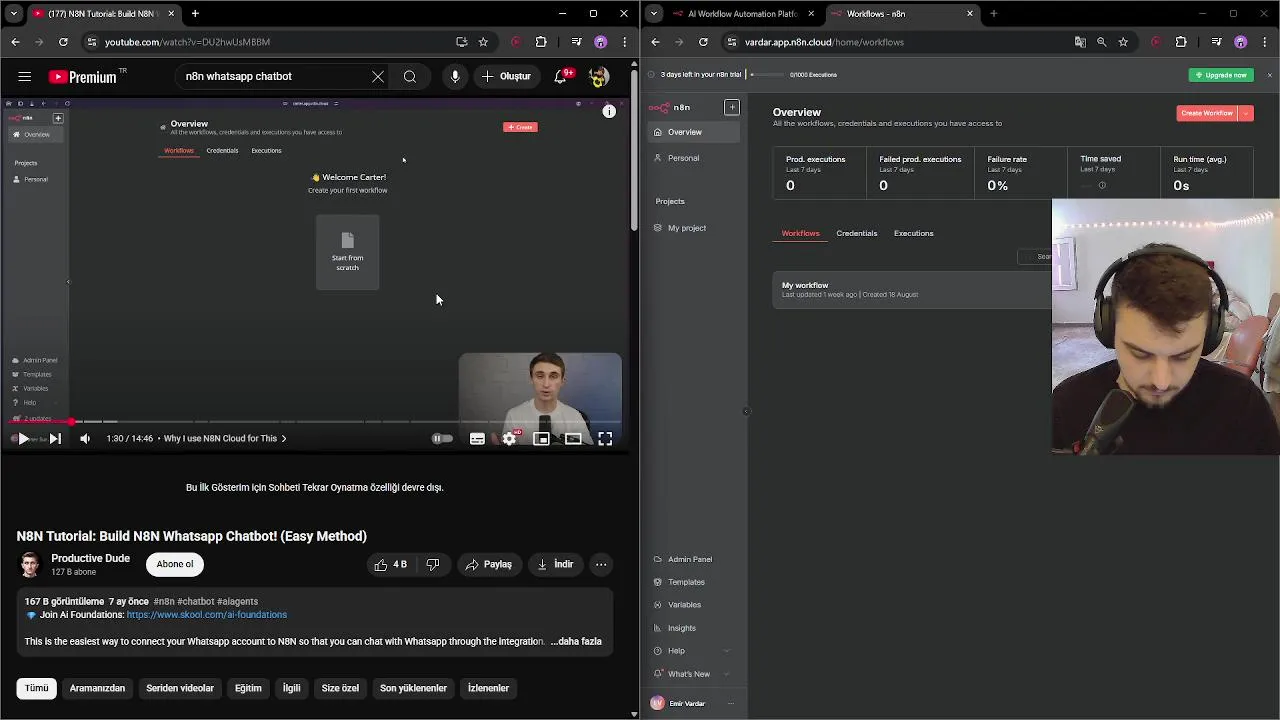Switch to the Executions tab in n8n

[x=914, y=233]
